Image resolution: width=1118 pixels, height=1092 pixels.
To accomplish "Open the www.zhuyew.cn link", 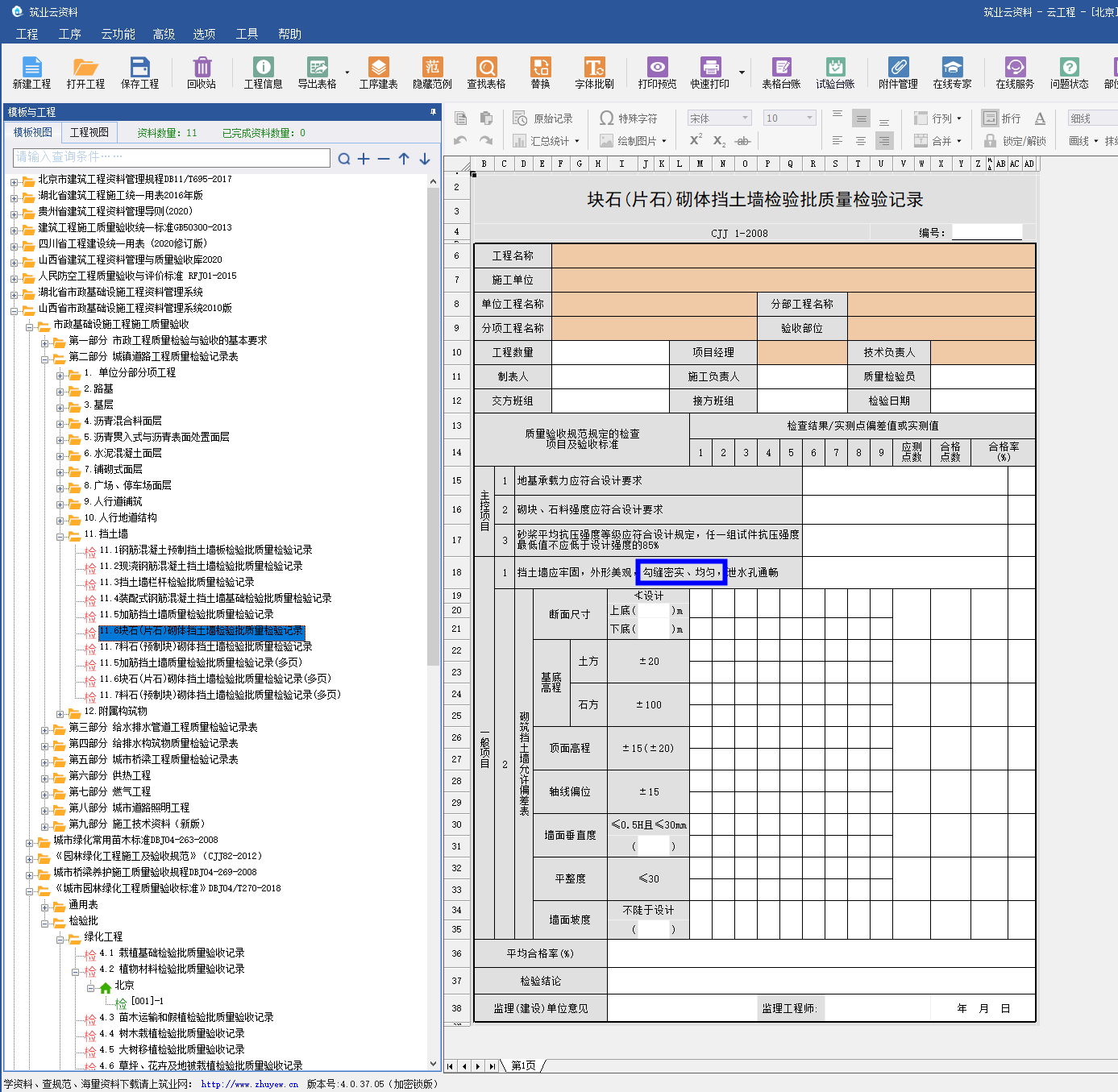I will pyautogui.click(x=249, y=1084).
